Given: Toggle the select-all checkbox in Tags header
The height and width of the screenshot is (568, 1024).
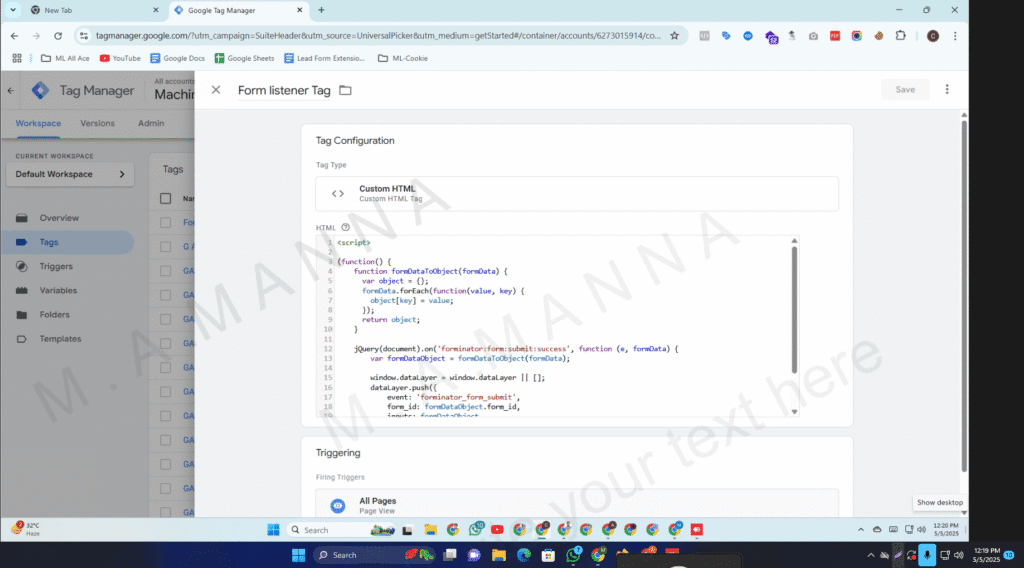Looking at the screenshot, I should pyautogui.click(x=166, y=198).
